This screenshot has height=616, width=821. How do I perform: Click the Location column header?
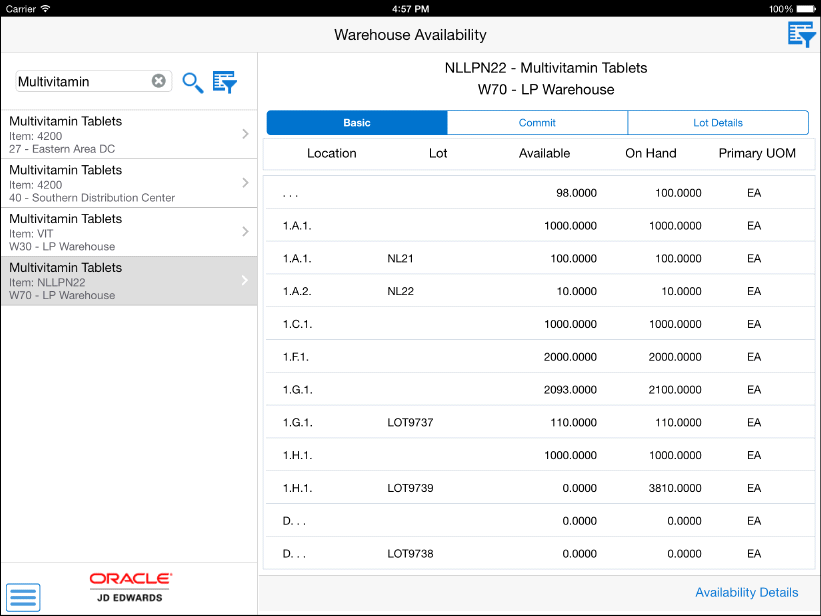(x=331, y=153)
